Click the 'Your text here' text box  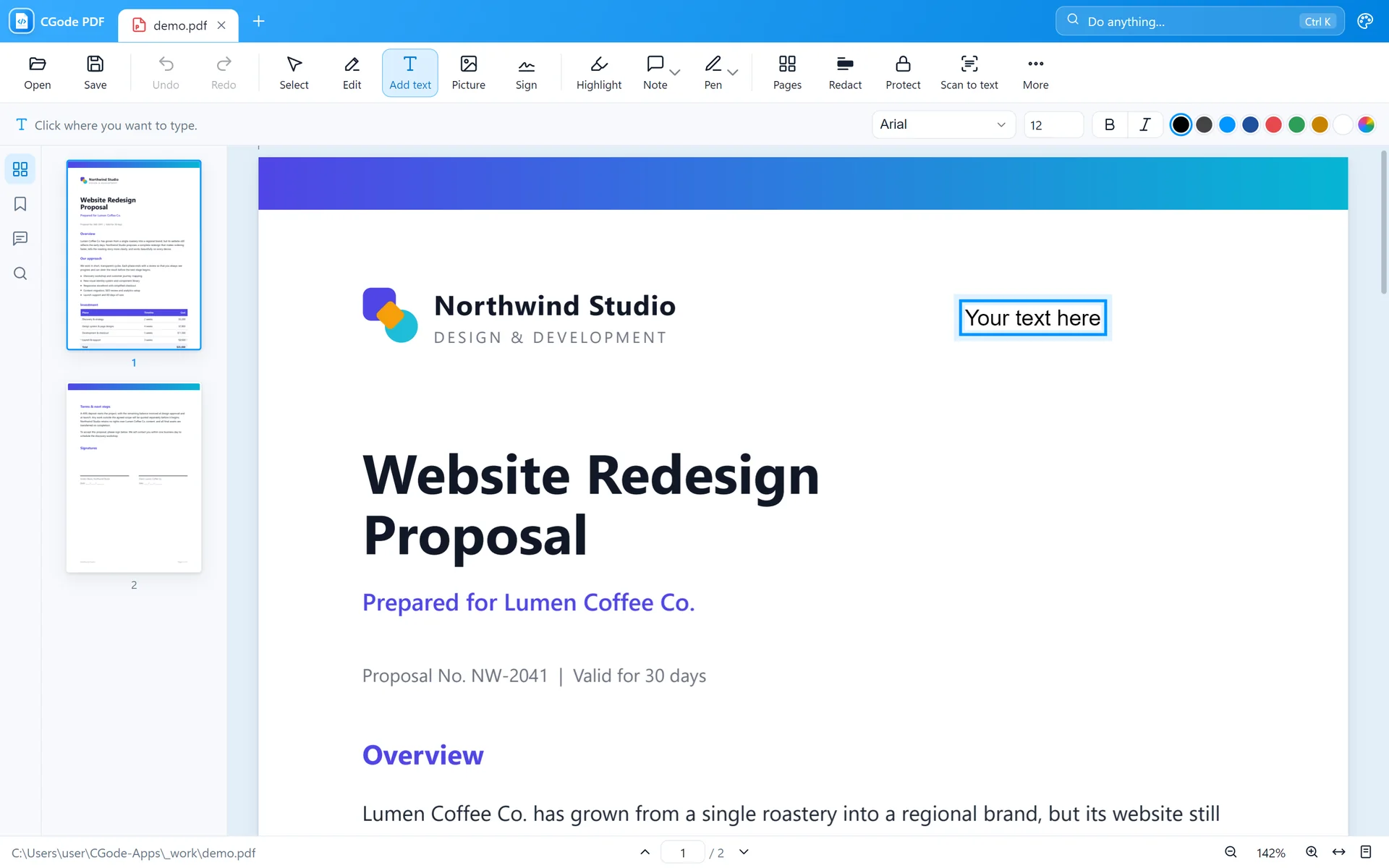1032,318
